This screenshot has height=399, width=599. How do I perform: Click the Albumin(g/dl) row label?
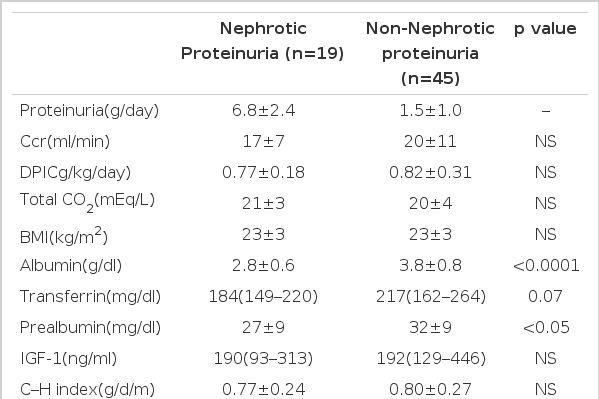click(71, 266)
